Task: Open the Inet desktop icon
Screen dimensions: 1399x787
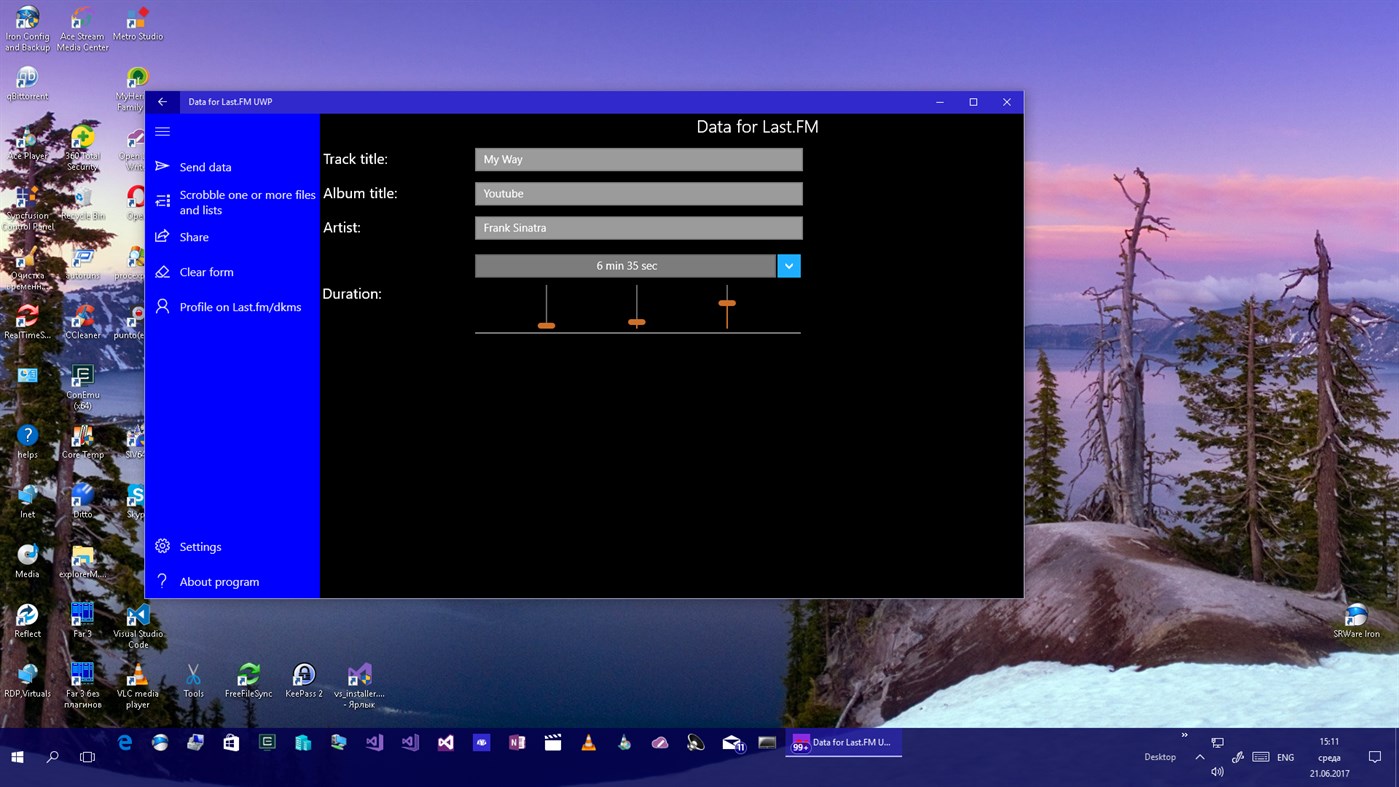Action: click(x=27, y=501)
